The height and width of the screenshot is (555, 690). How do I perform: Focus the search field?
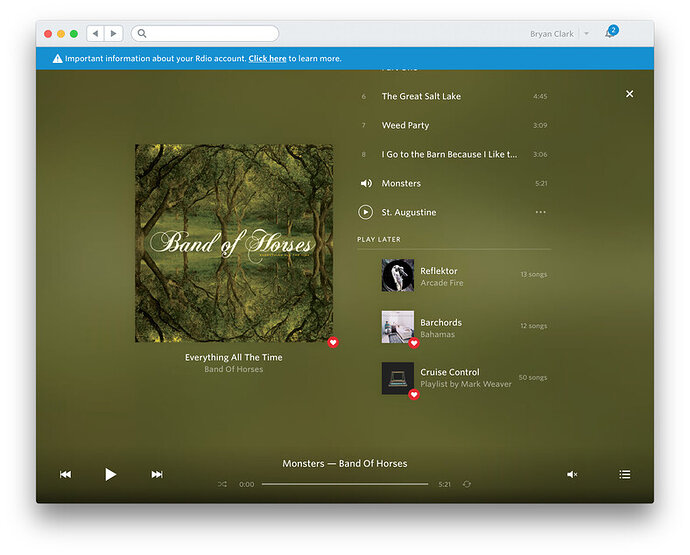(x=205, y=33)
